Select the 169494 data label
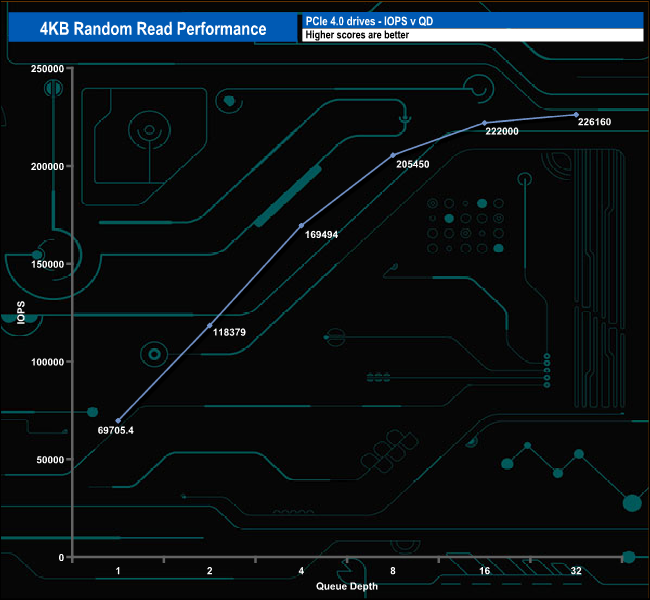This screenshot has height=600, width=650. click(x=321, y=237)
